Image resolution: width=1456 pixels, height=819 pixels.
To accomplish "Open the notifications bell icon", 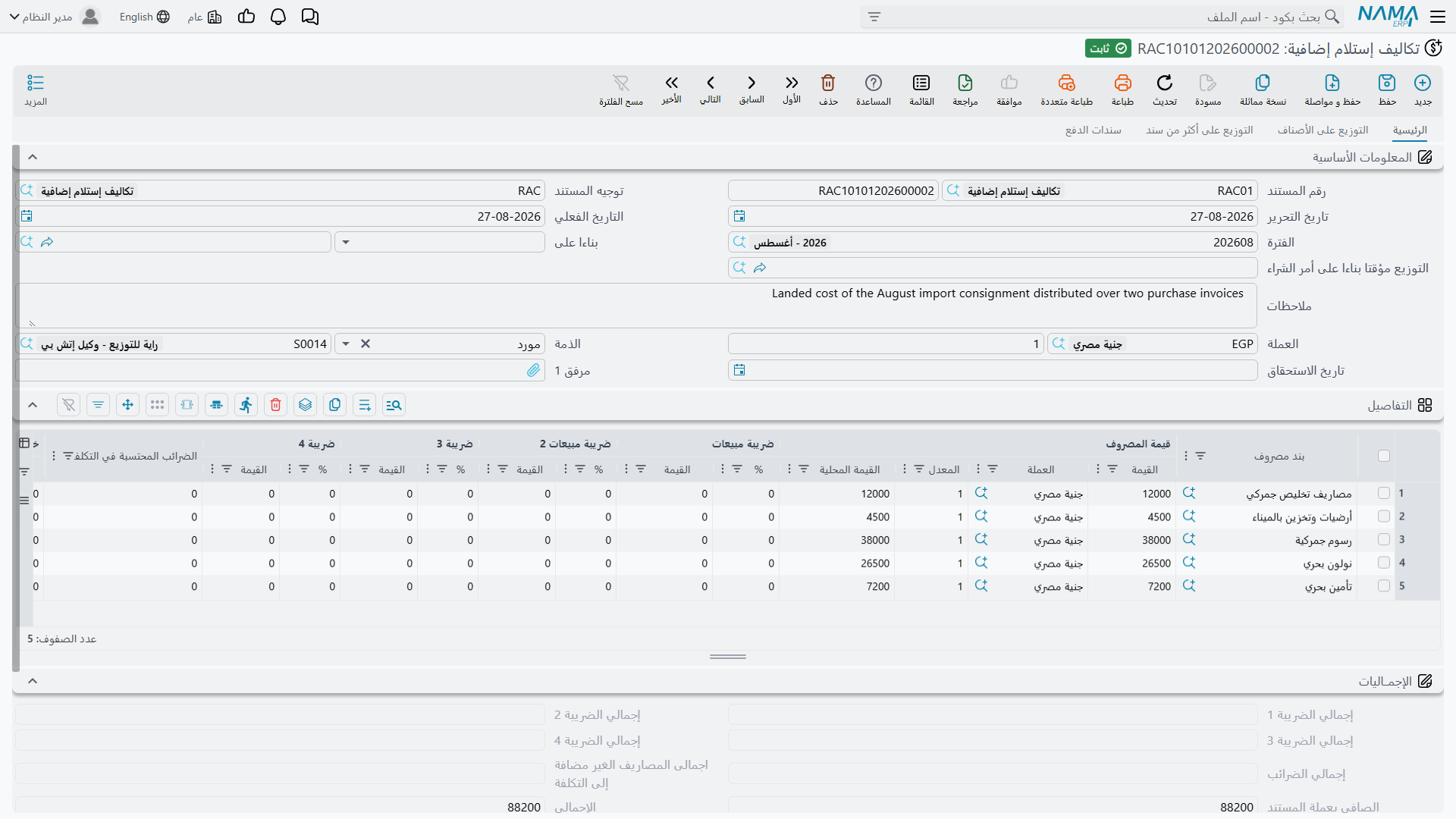I will pyautogui.click(x=278, y=17).
